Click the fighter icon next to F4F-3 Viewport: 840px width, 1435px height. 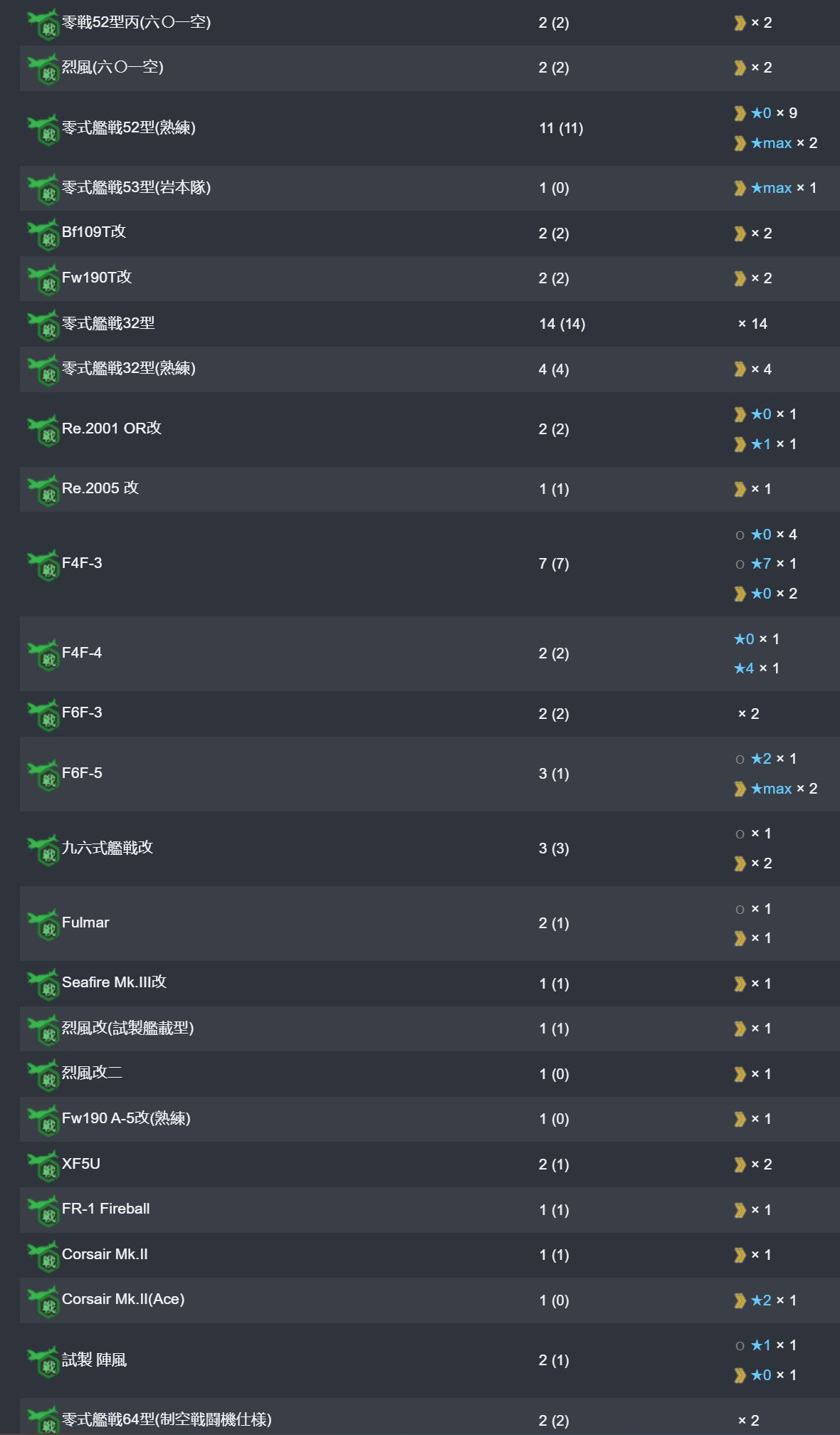tap(43, 566)
